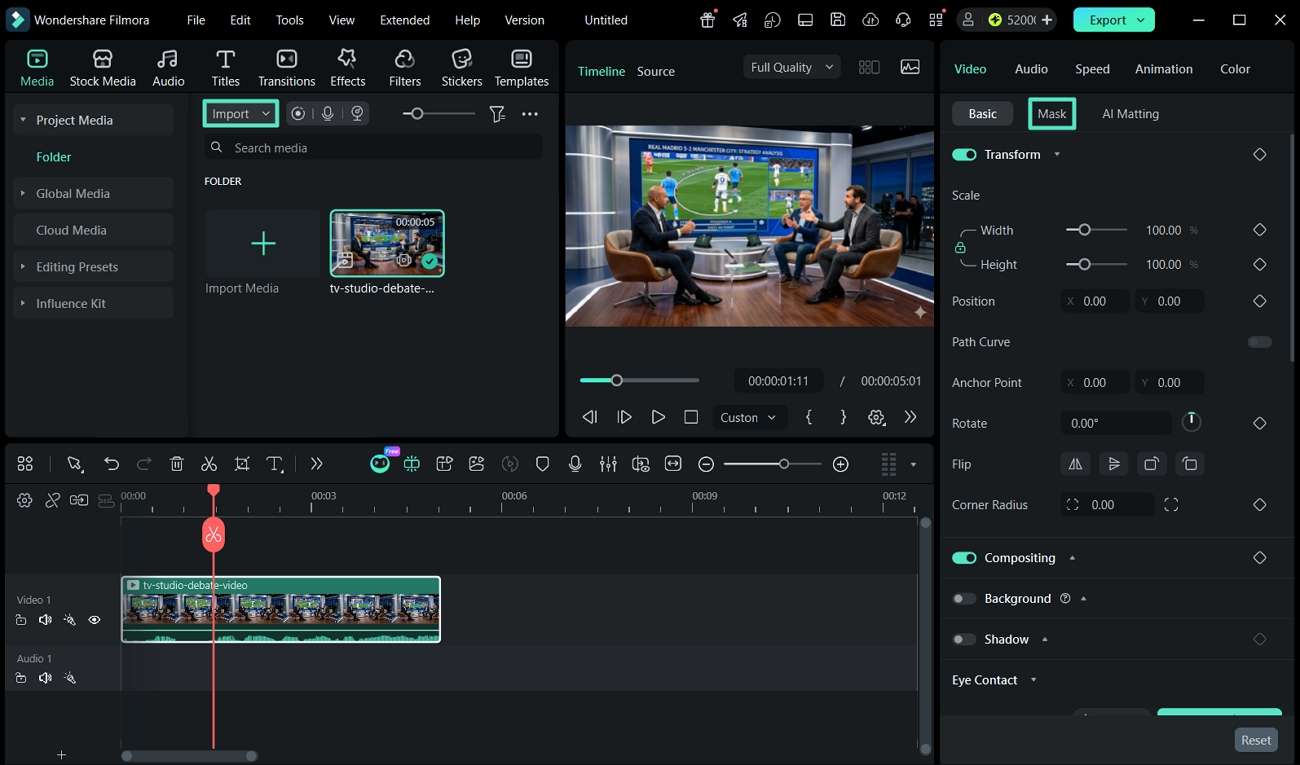Image resolution: width=1300 pixels, height=765 pixels.
Task: Click the Export button
Action: (x=1114, y=20)
